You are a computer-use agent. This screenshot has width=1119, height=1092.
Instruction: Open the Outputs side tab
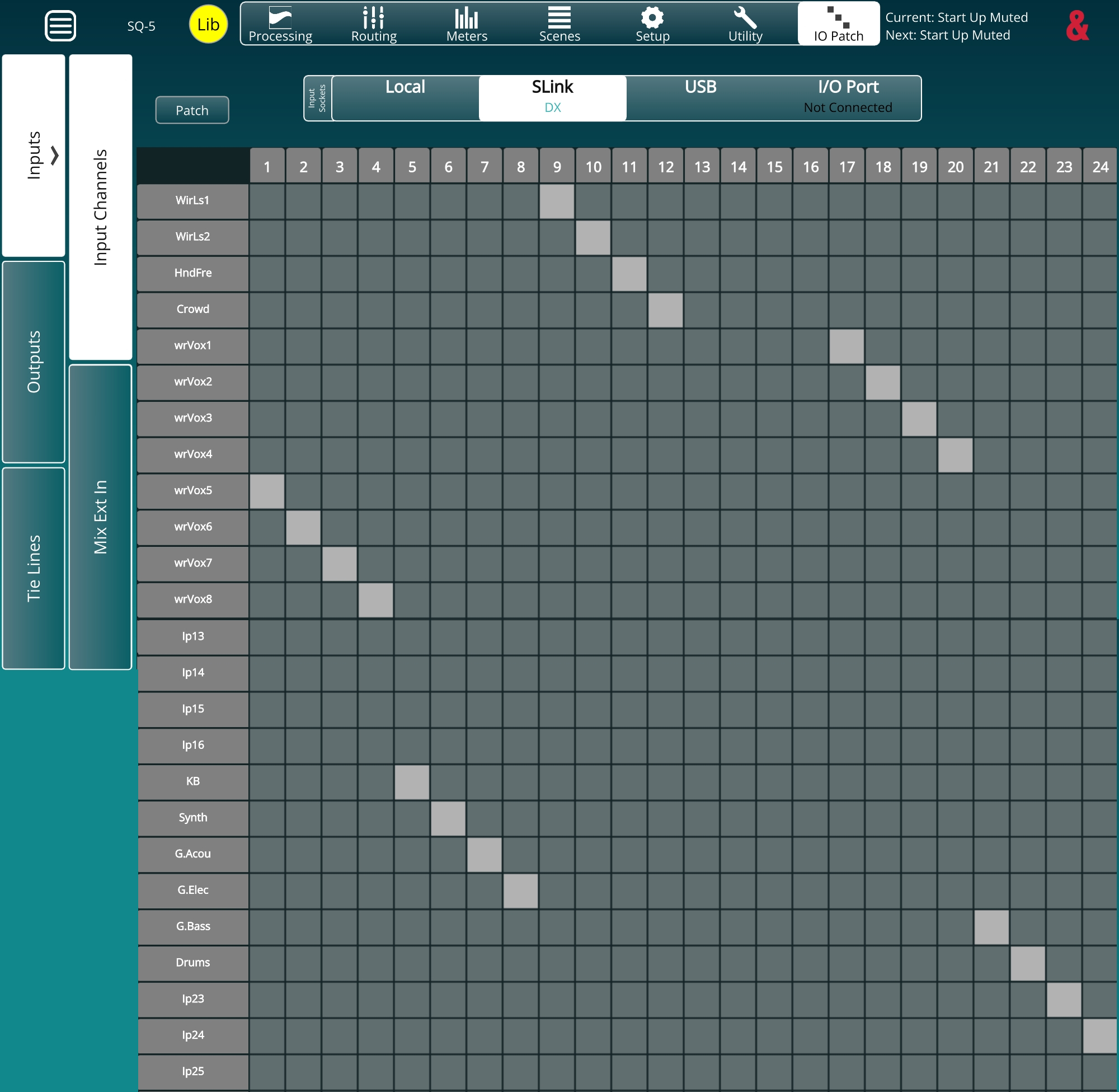34,362
